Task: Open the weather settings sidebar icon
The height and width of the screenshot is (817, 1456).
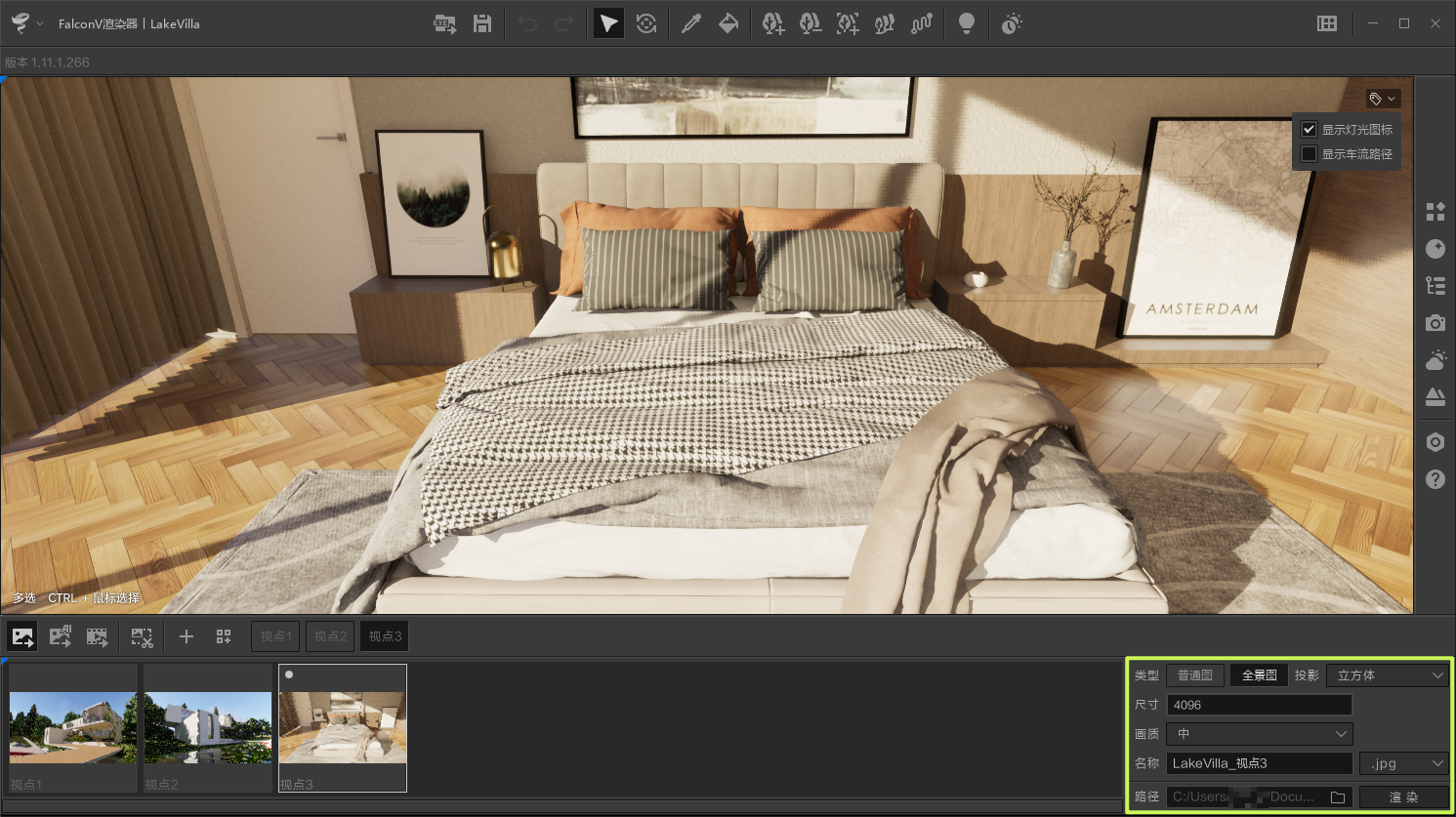Action: click(1435, 360)
